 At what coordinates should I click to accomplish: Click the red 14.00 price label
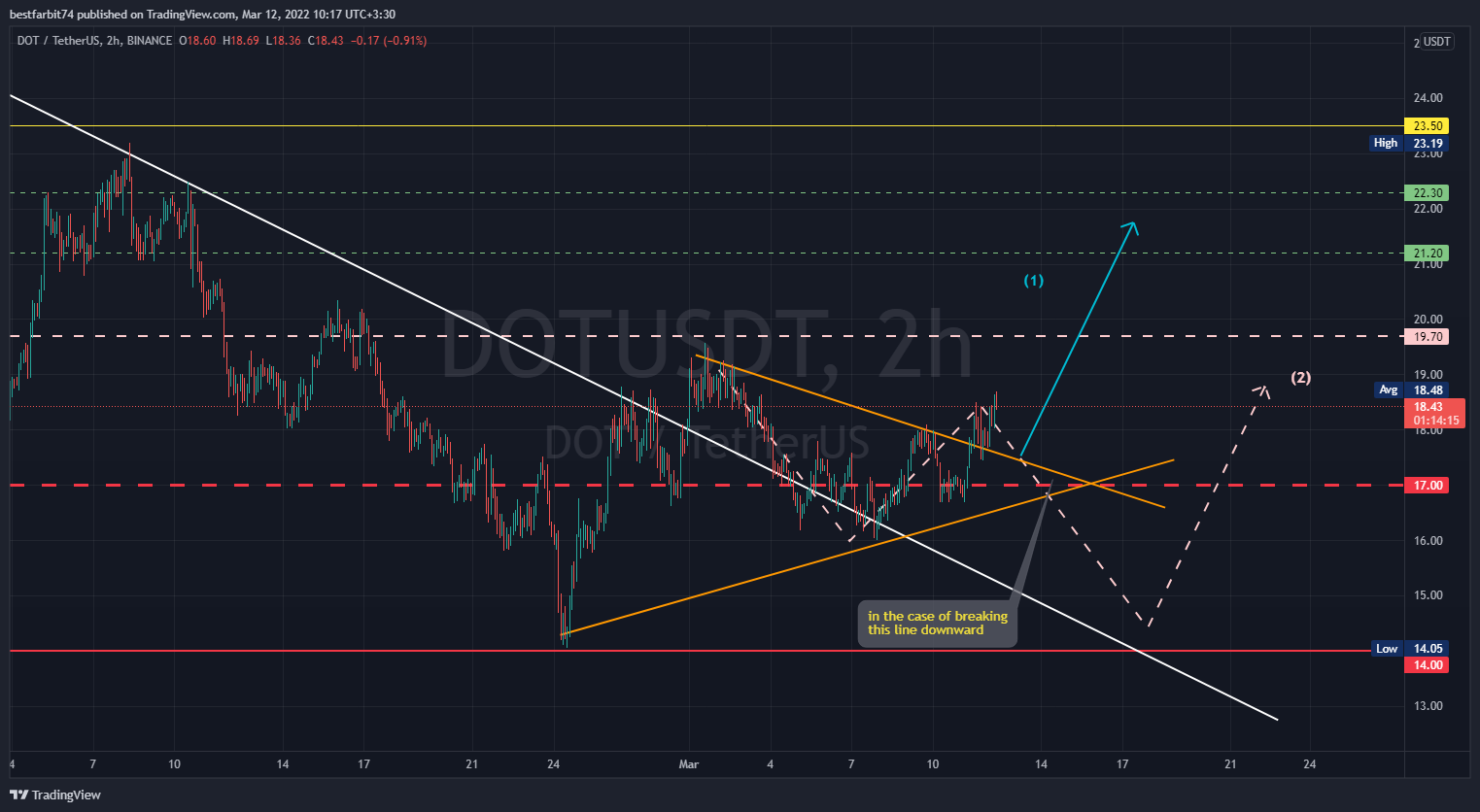pyautogui.click(x=1427, y=664)
